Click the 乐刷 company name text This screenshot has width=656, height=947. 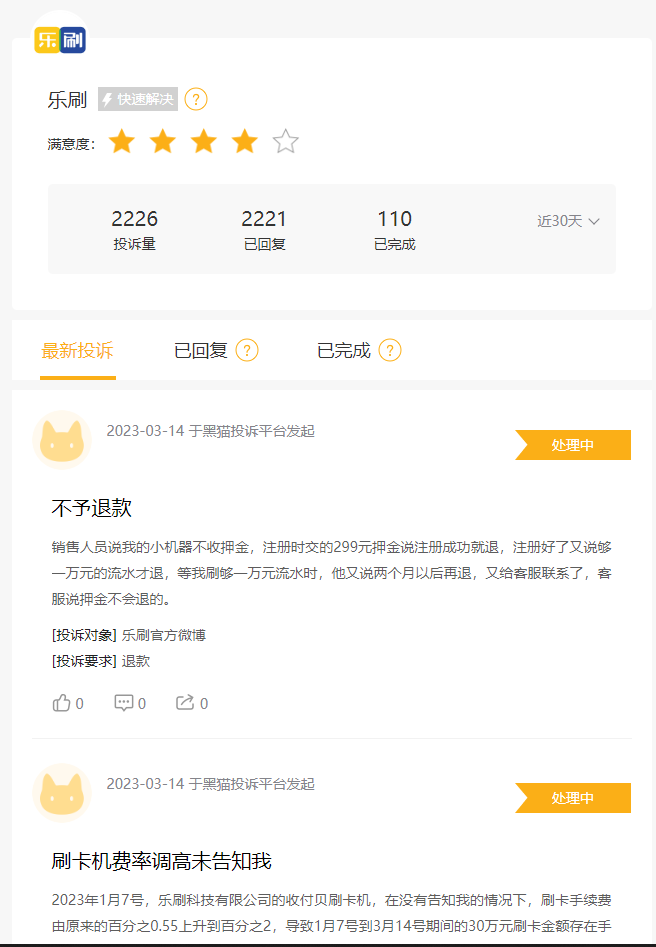click(68, 99)
